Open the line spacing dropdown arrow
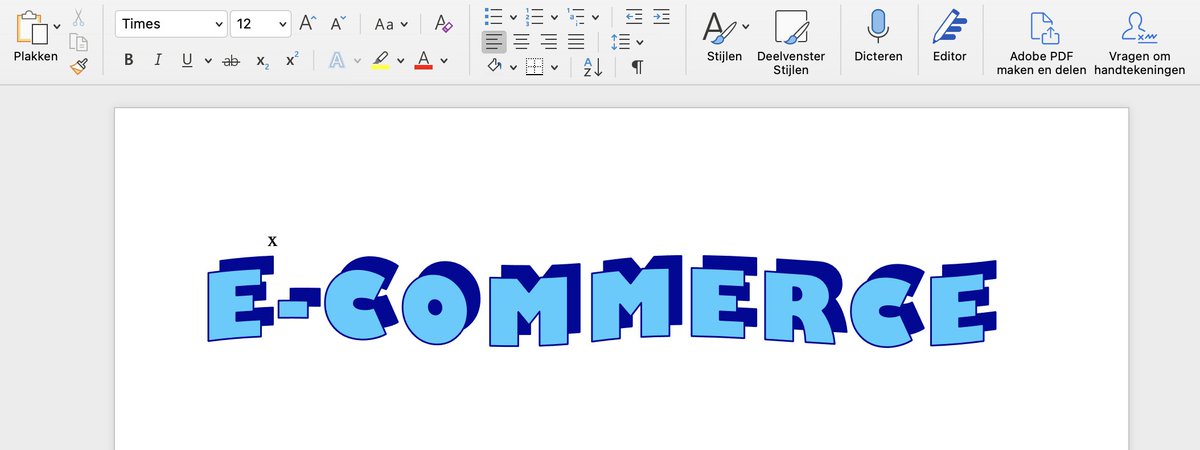 click(639, 42)
